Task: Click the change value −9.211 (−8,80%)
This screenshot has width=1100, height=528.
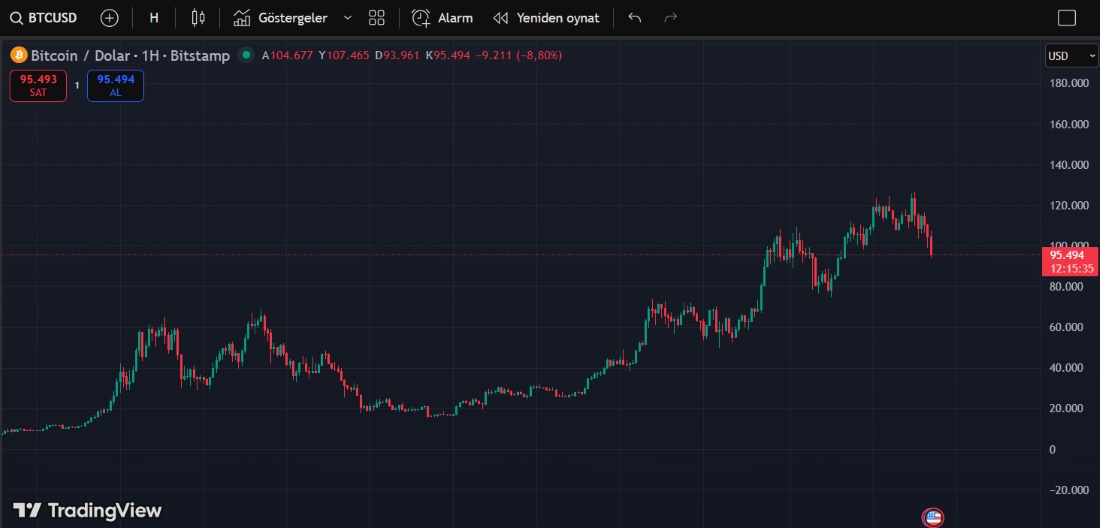Action: tap(519, 55)
